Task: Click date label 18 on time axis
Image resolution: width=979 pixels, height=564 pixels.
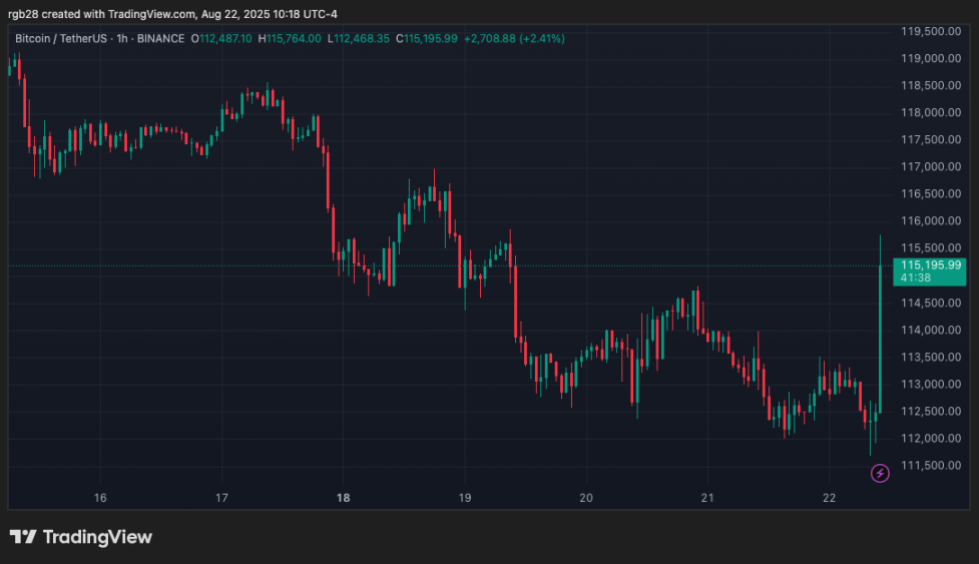Action: pyautogui.click(x=343, y=497)
